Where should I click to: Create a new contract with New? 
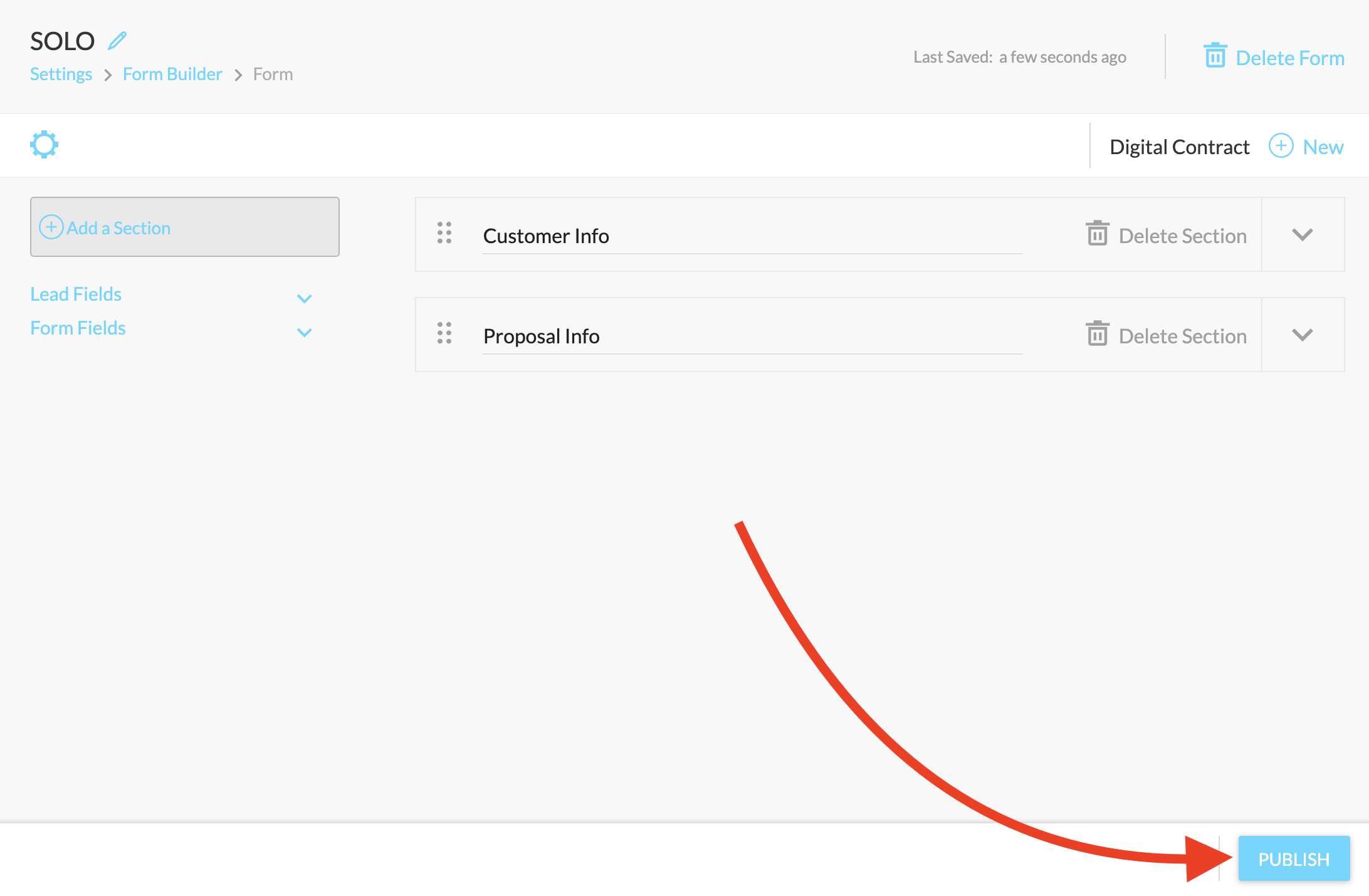1323,146
